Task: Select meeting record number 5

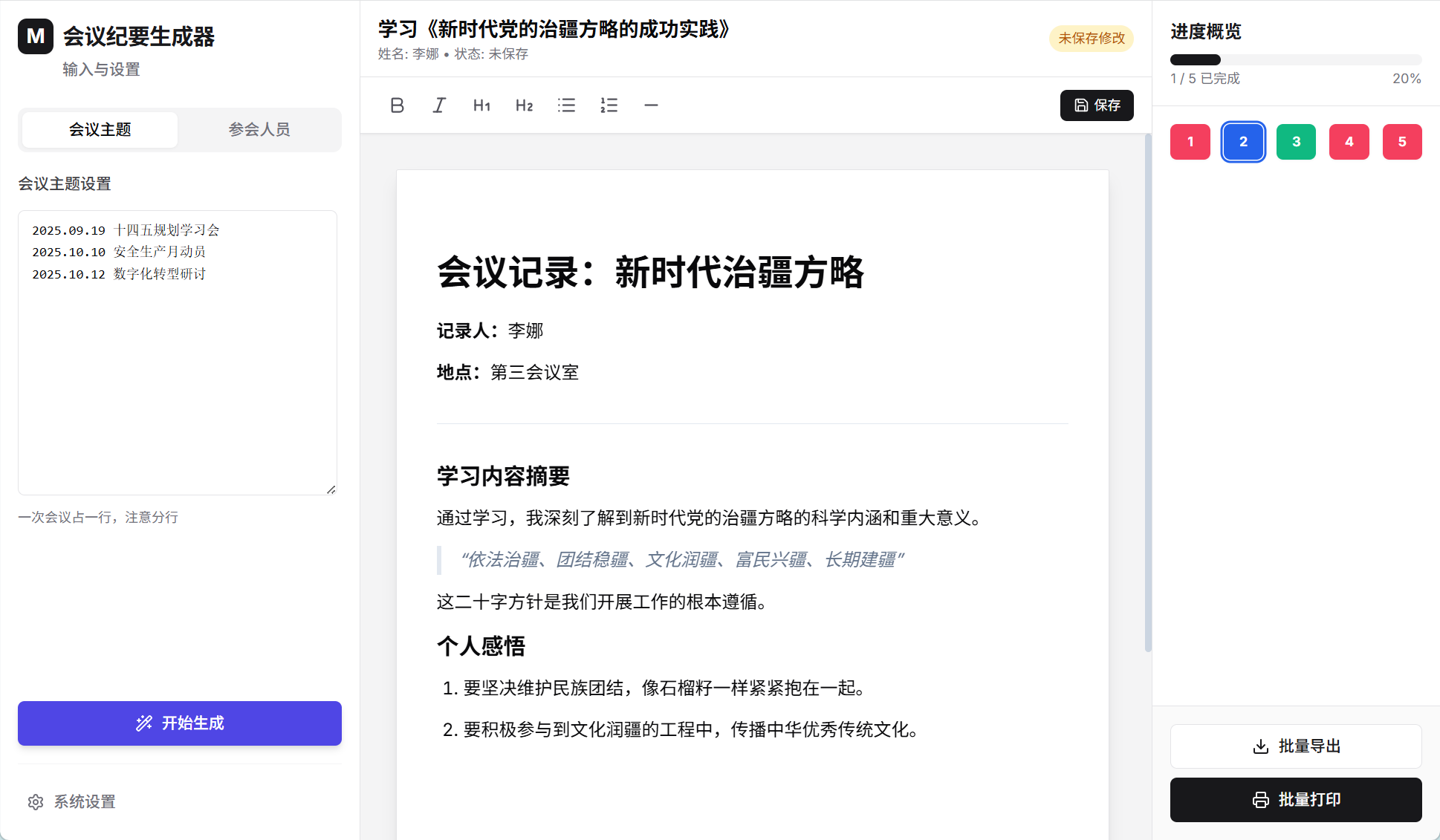Action: point(1402,141)
